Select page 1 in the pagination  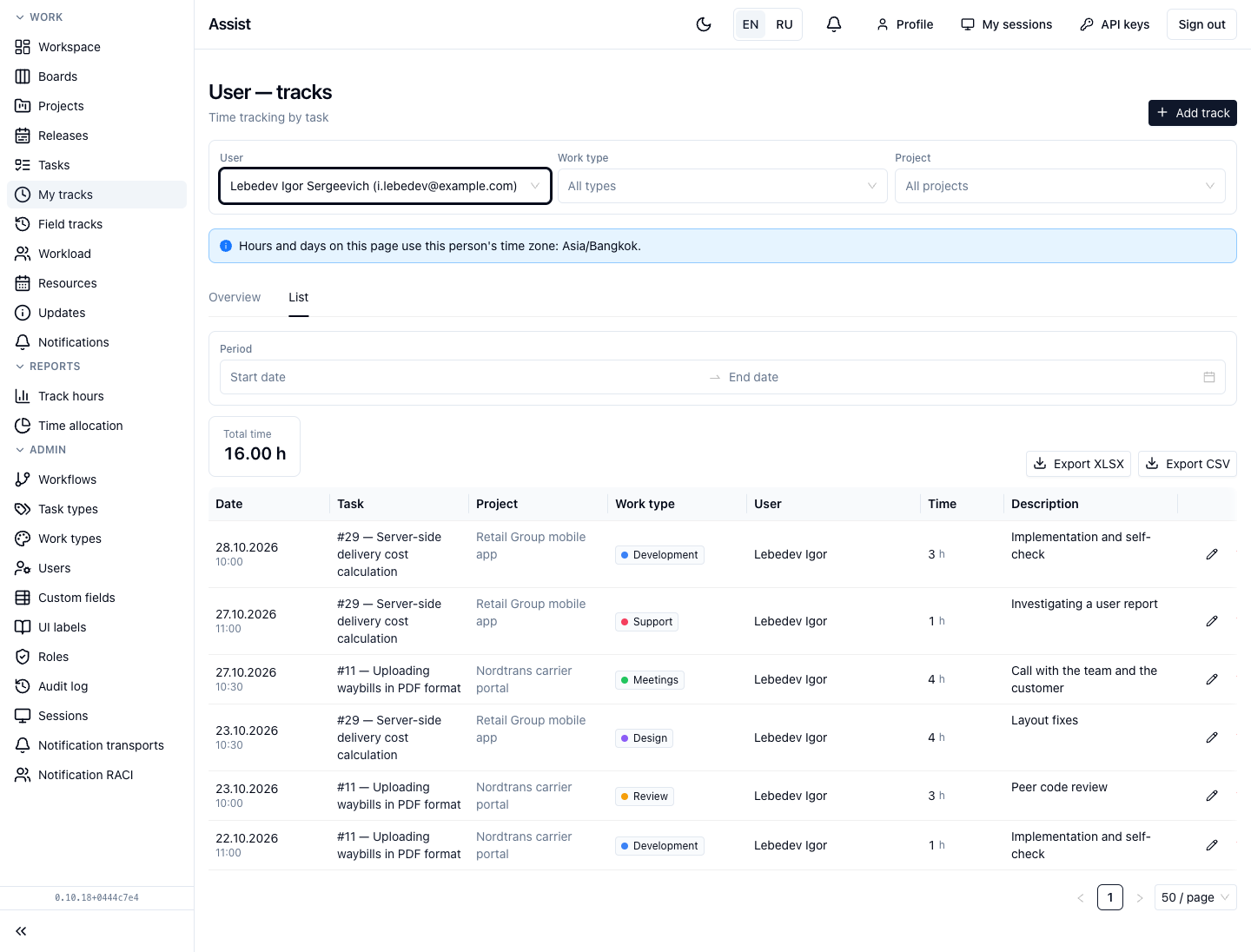pos(1110,897)
